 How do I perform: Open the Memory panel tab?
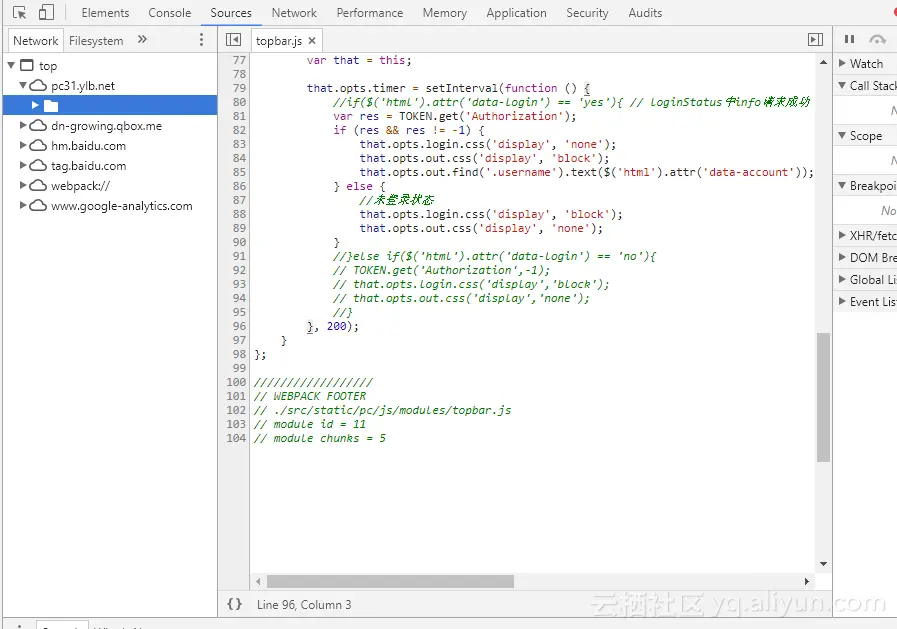pyautogui.click(x=444, y=13)
